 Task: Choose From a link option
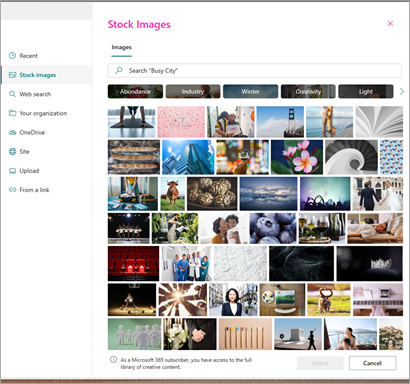pyautogui.click(x=46, y=190)
